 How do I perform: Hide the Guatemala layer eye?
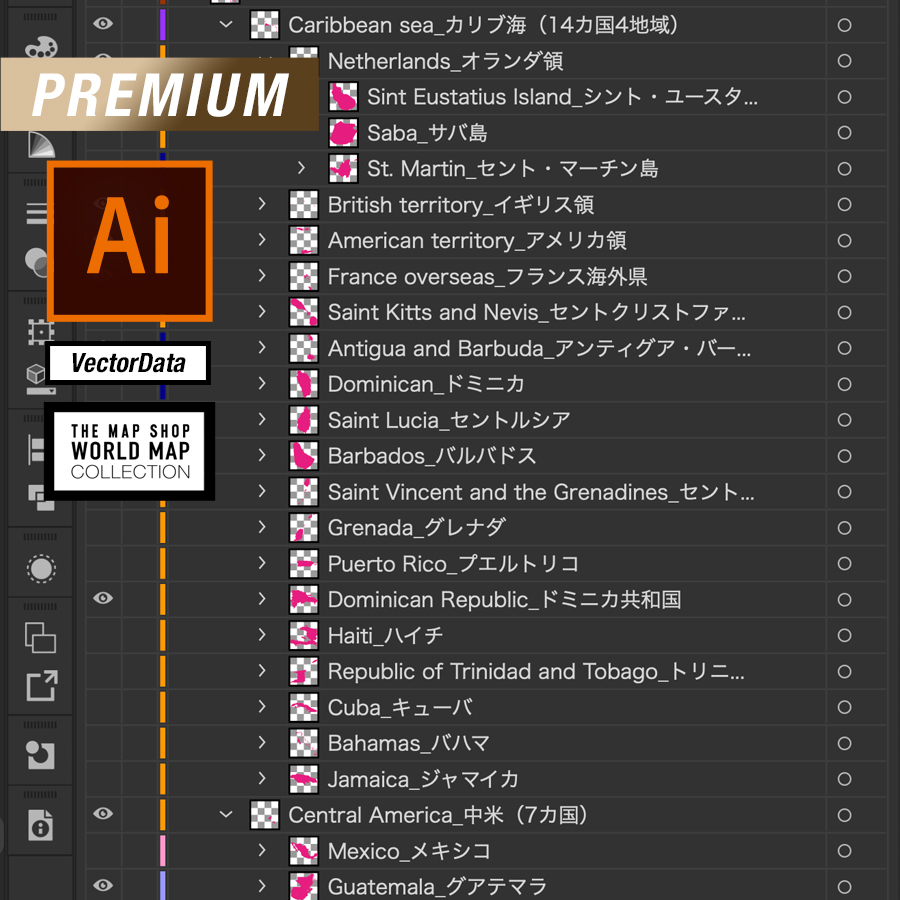pyautogui.click(x=103, y=885)
